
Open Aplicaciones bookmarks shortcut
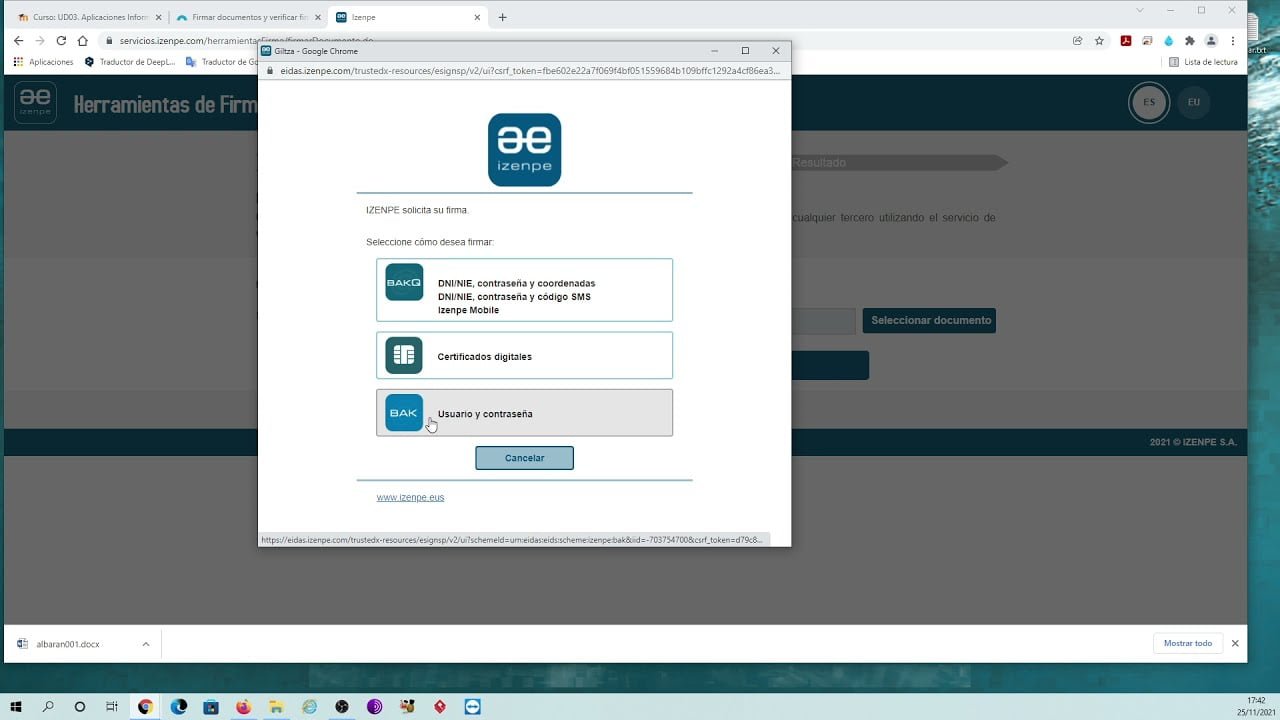(x=43, y=62)
